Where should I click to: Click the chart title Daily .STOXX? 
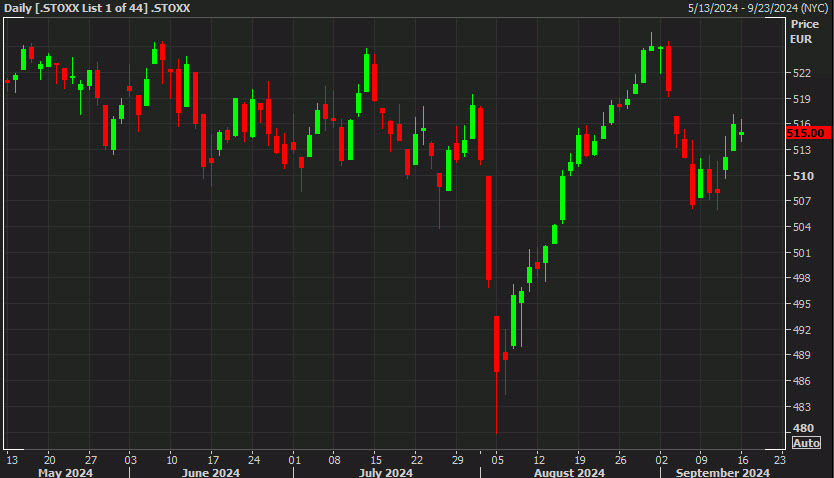pyautogui.click(x=97, y=8)
